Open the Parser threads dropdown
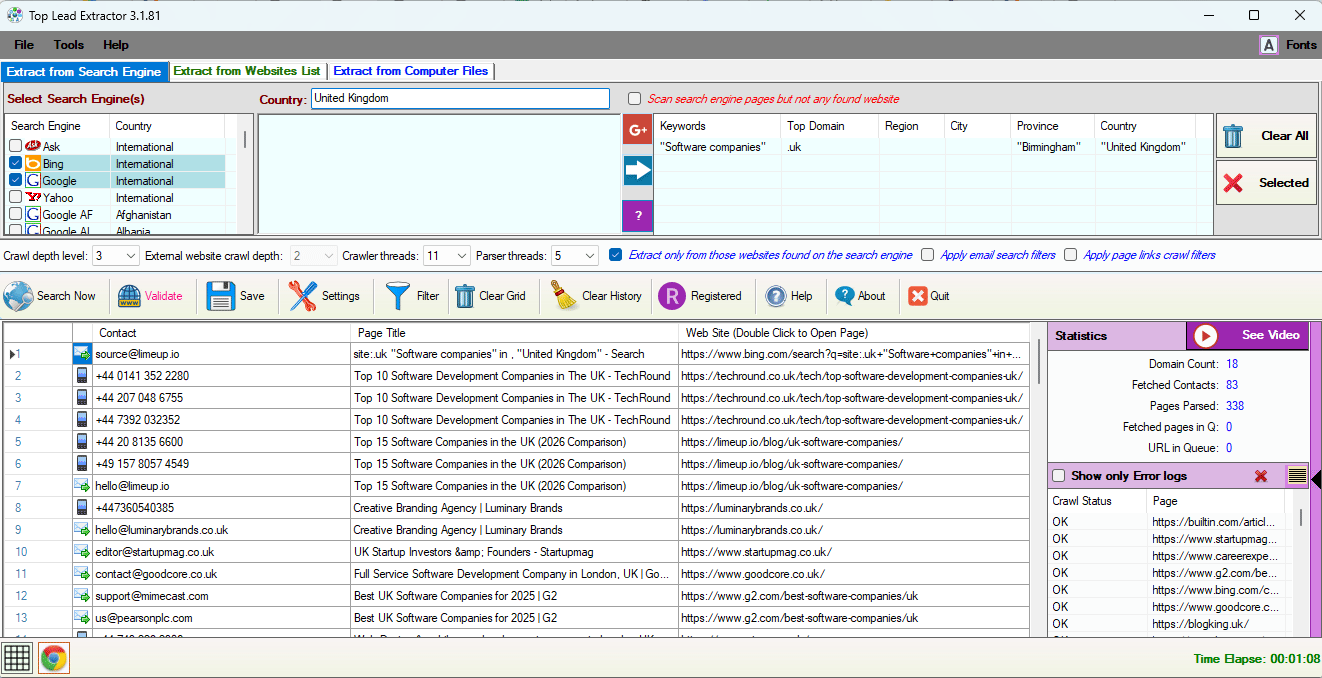 [589, 256]
